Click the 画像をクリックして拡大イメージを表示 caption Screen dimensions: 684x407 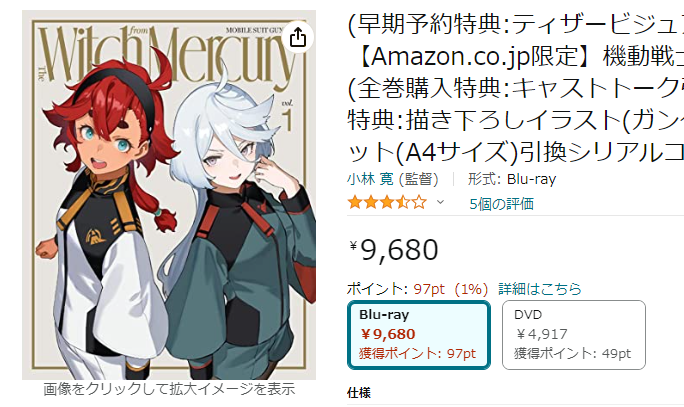pos(169,389)
